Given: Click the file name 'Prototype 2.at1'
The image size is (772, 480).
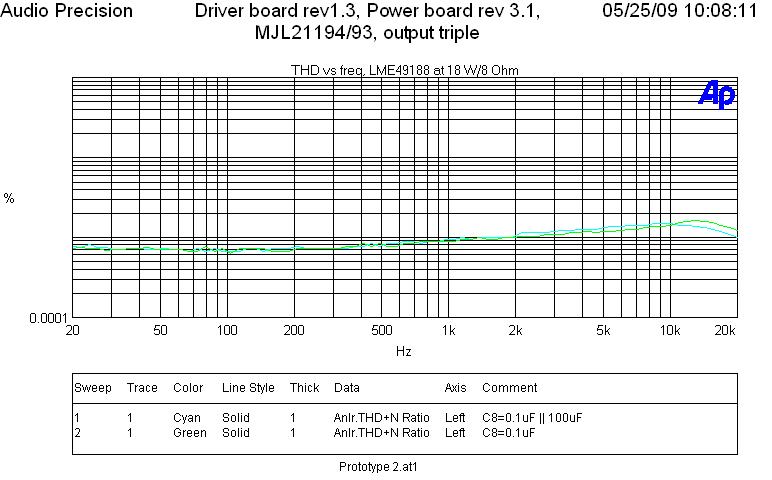Looking at the screenshot, I should [x=378, y=466].
